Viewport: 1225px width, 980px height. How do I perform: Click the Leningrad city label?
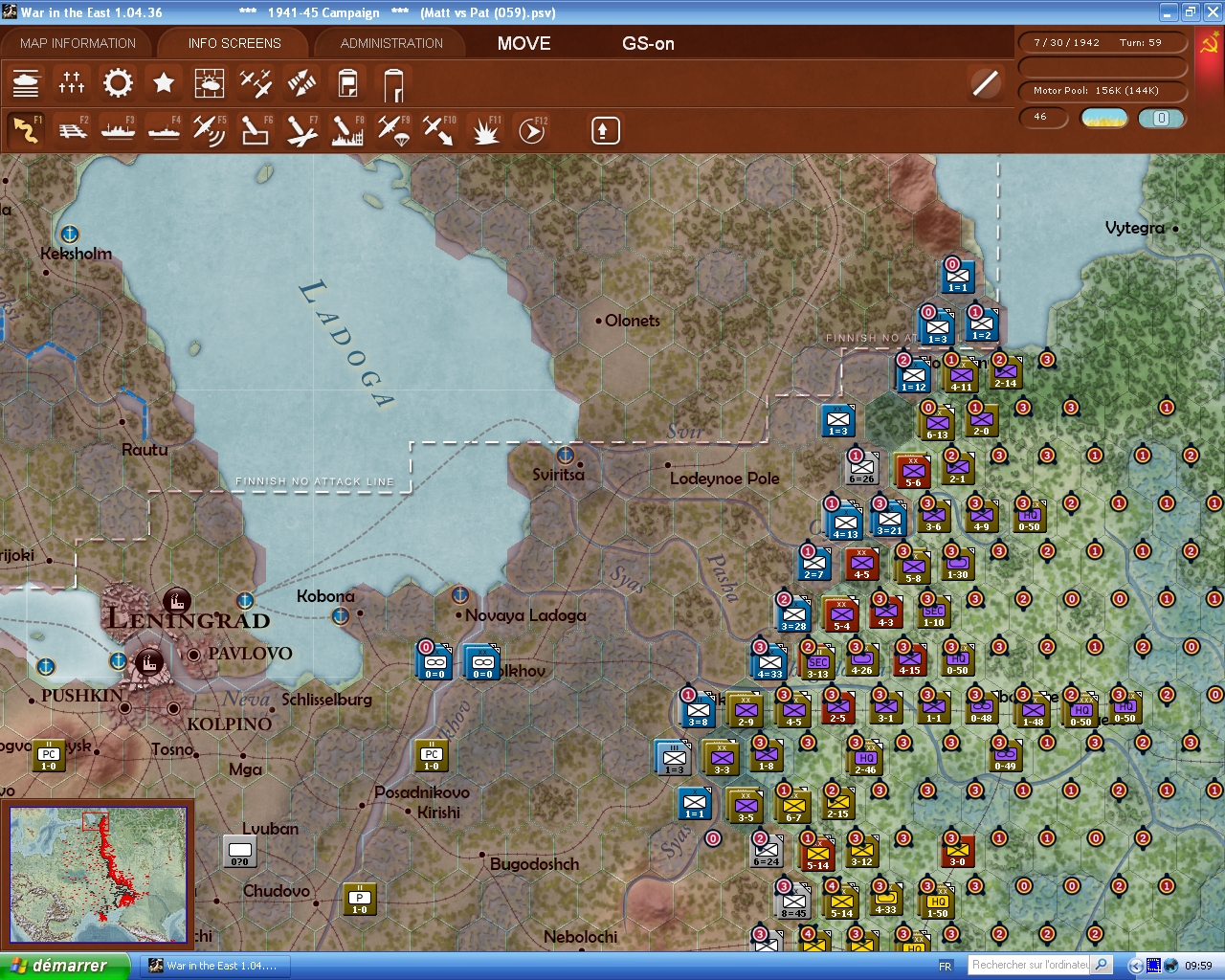pyautogui.click(x=189, y=618)
